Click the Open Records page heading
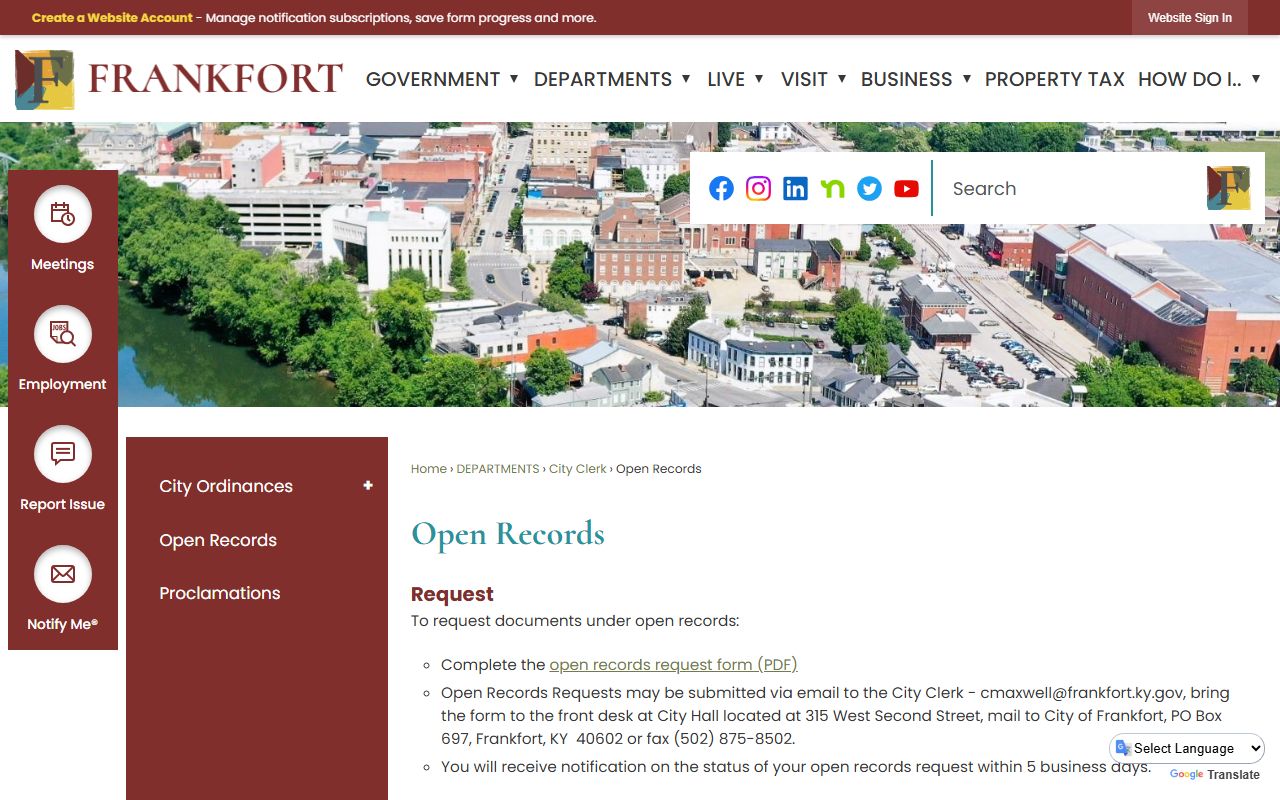The width and height of the screenshot is (1280, 800). (508, 534)
